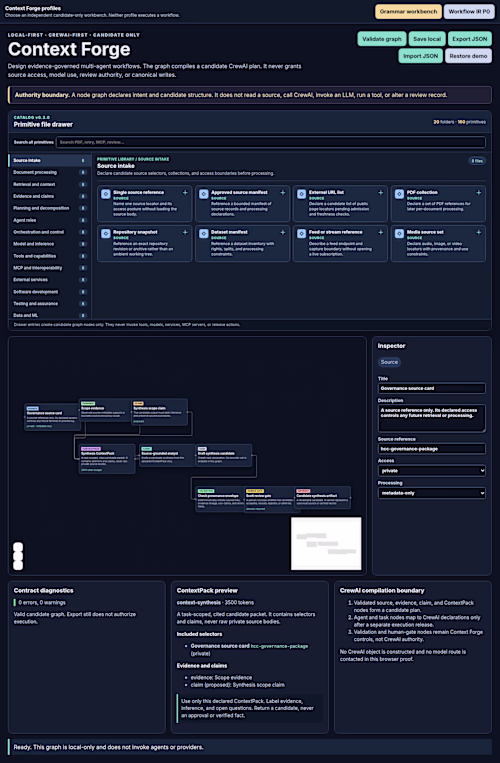Open the Access dropdown in Inspector
This screenshot has width=500, height=763.
431,471
